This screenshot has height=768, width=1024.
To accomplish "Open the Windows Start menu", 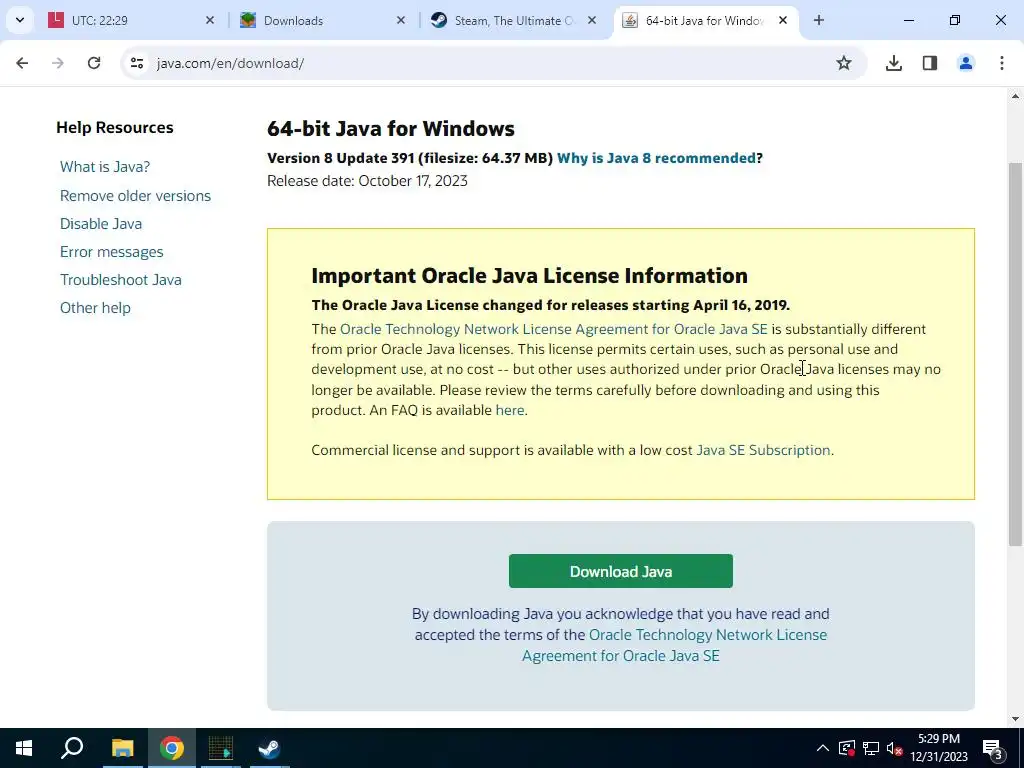I will [x=24, y=748].
